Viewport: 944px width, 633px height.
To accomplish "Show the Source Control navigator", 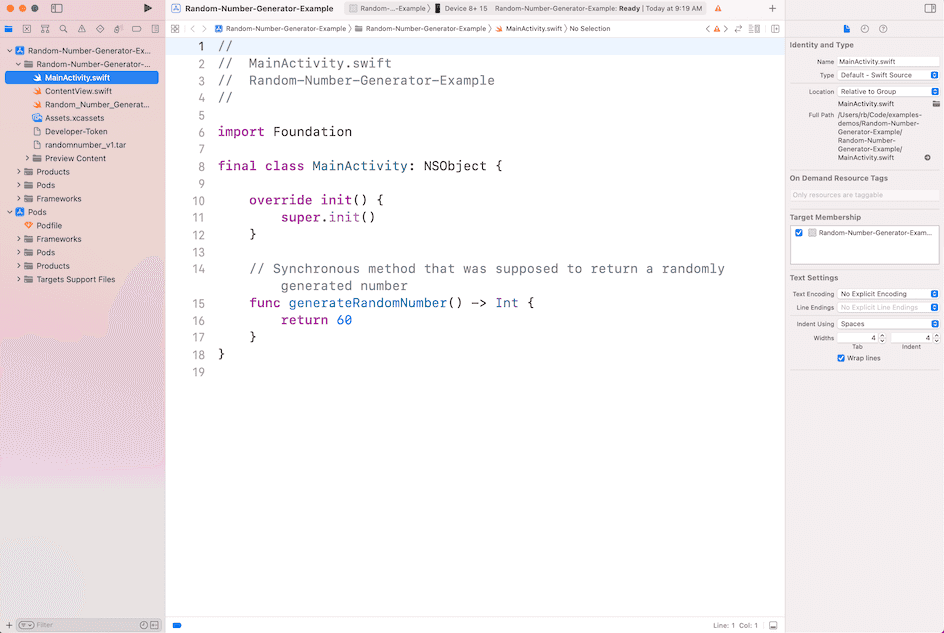I will coord(27,29).
